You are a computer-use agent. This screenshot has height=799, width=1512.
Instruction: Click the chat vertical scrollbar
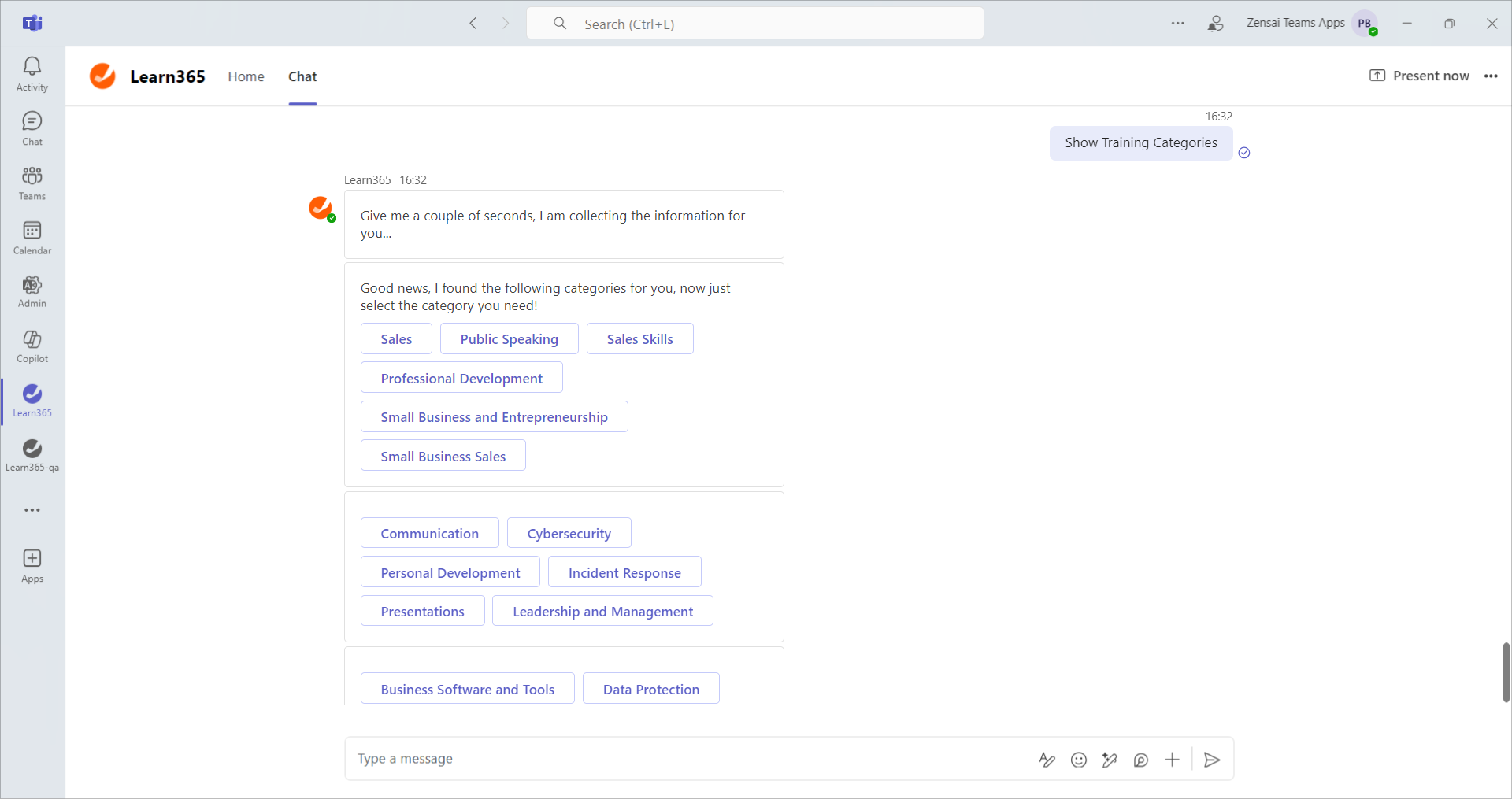tap(1506, 671)
